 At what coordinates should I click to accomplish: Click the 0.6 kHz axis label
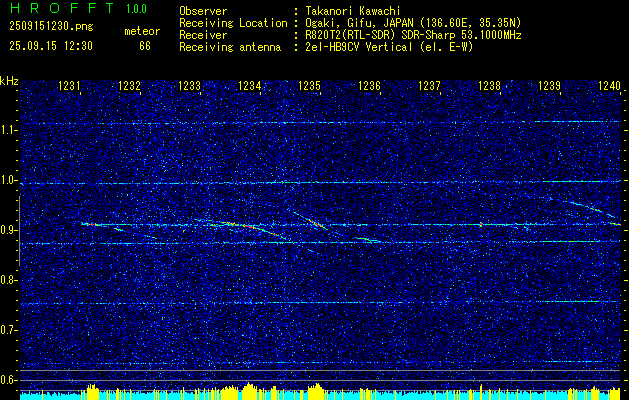tap(8, 380)
